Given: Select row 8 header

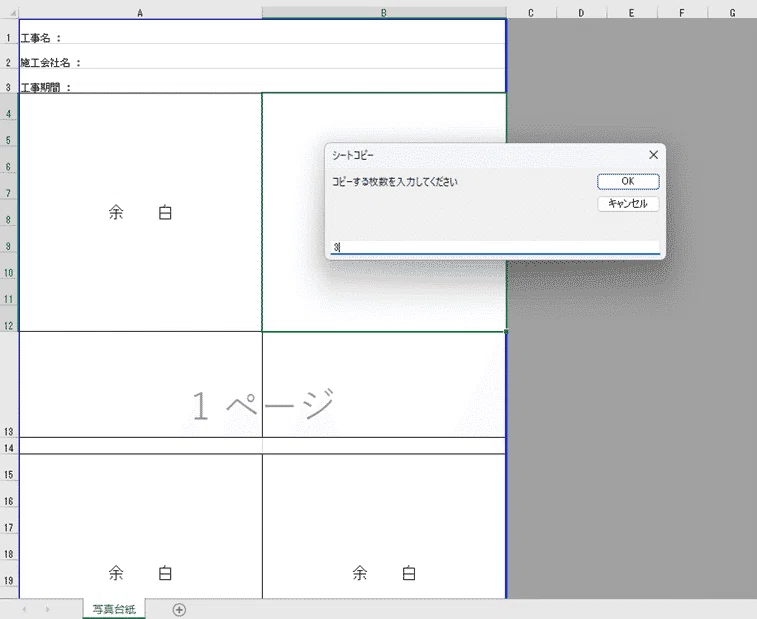Looking at the screenshot, I should point(9,213).
